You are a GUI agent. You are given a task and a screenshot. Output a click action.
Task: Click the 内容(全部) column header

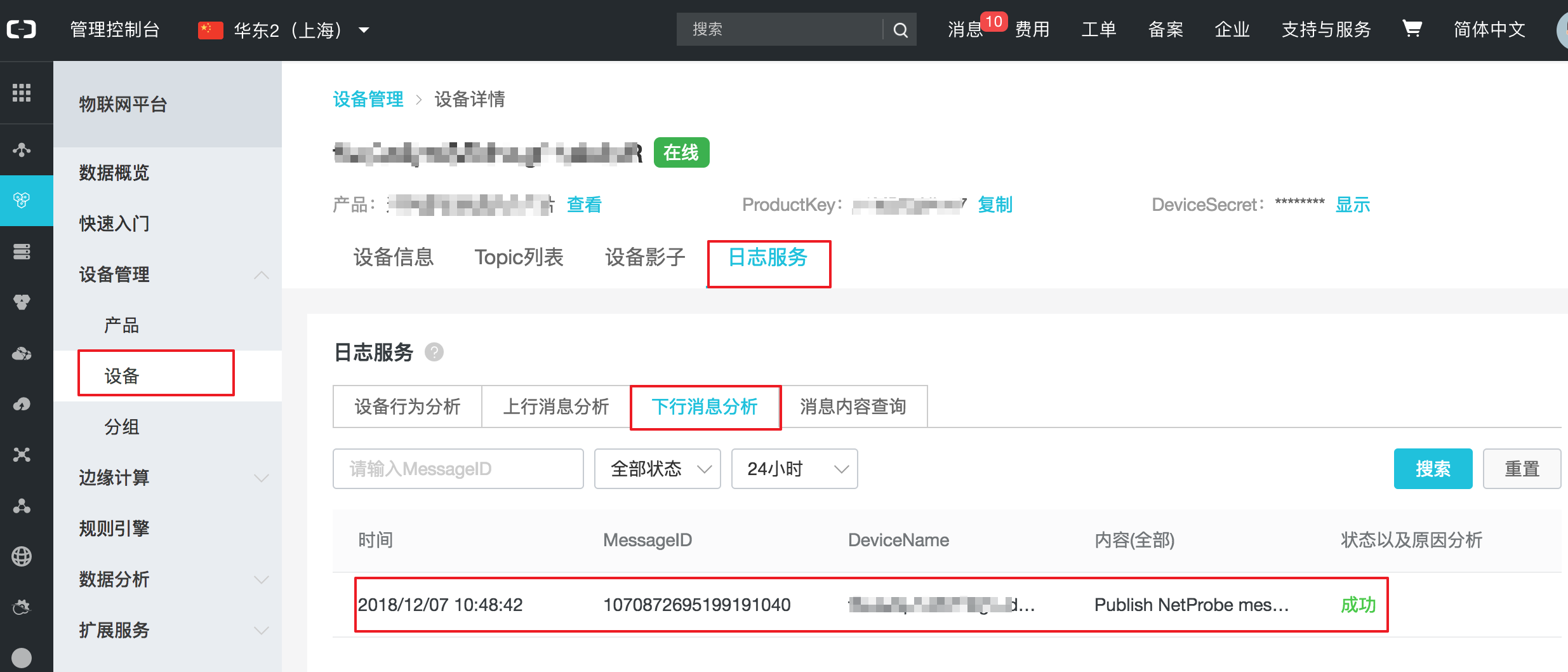pos(1134,540)
